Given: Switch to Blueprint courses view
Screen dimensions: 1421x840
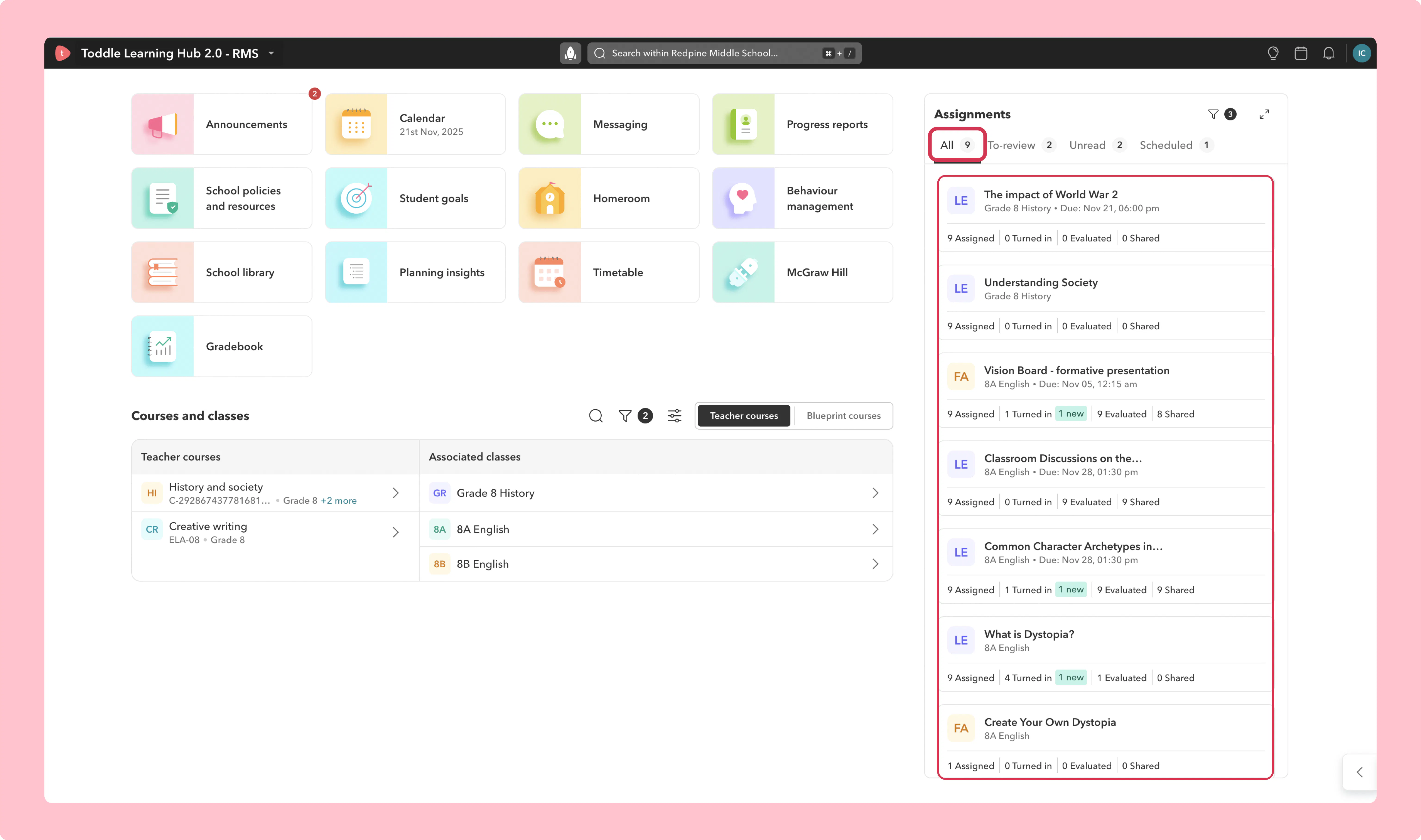Looking at the screenshot, I should click(843, 416).
